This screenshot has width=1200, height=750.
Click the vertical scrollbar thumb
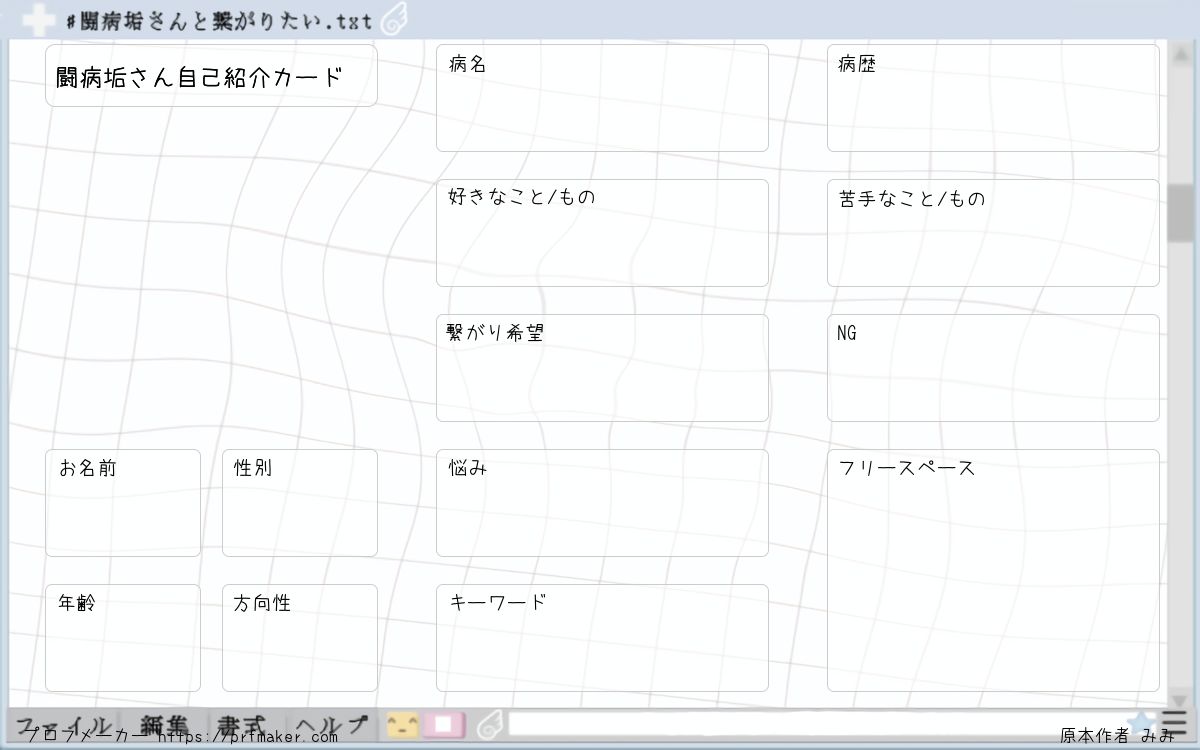(1180, 213)
